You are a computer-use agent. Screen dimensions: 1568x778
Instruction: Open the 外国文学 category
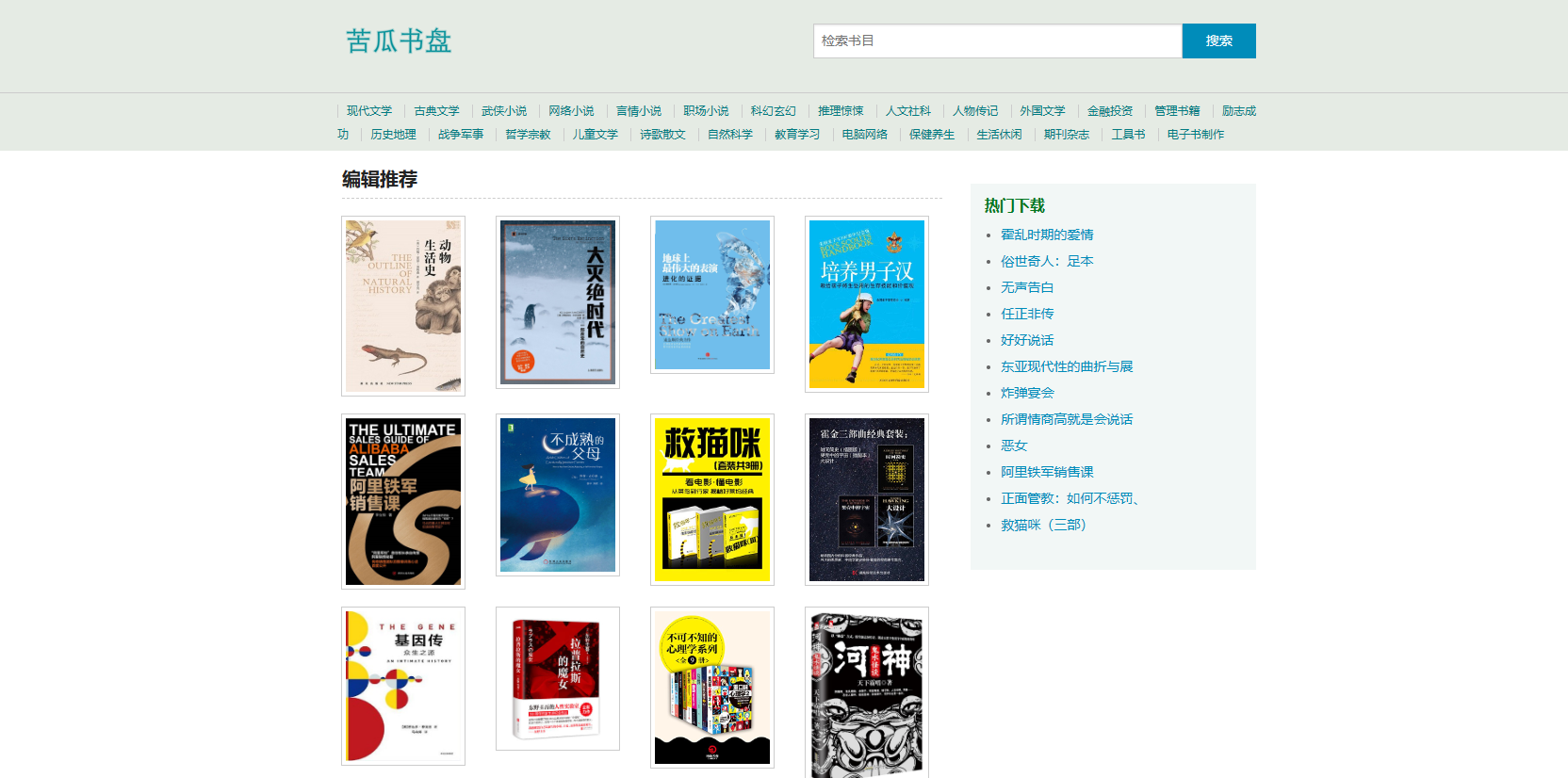pyautogui.click(x=1043, y=111)
